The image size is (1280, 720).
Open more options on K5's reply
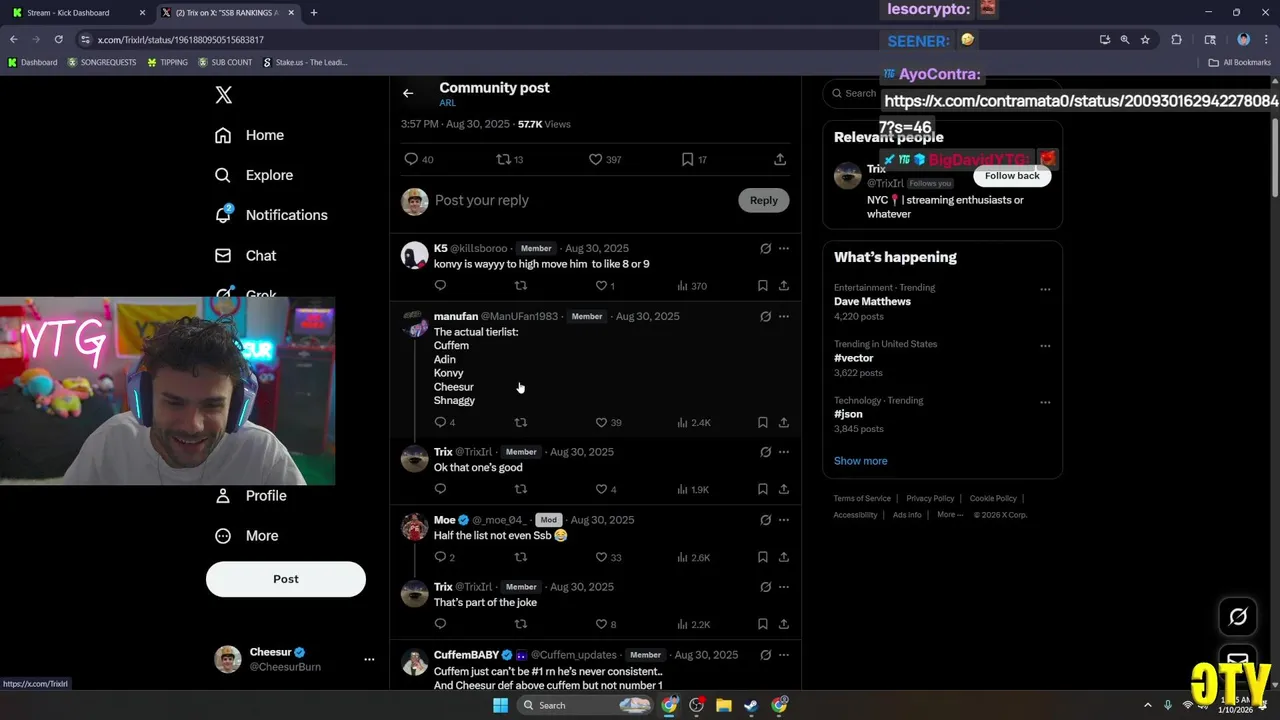[x=784, y=248]
